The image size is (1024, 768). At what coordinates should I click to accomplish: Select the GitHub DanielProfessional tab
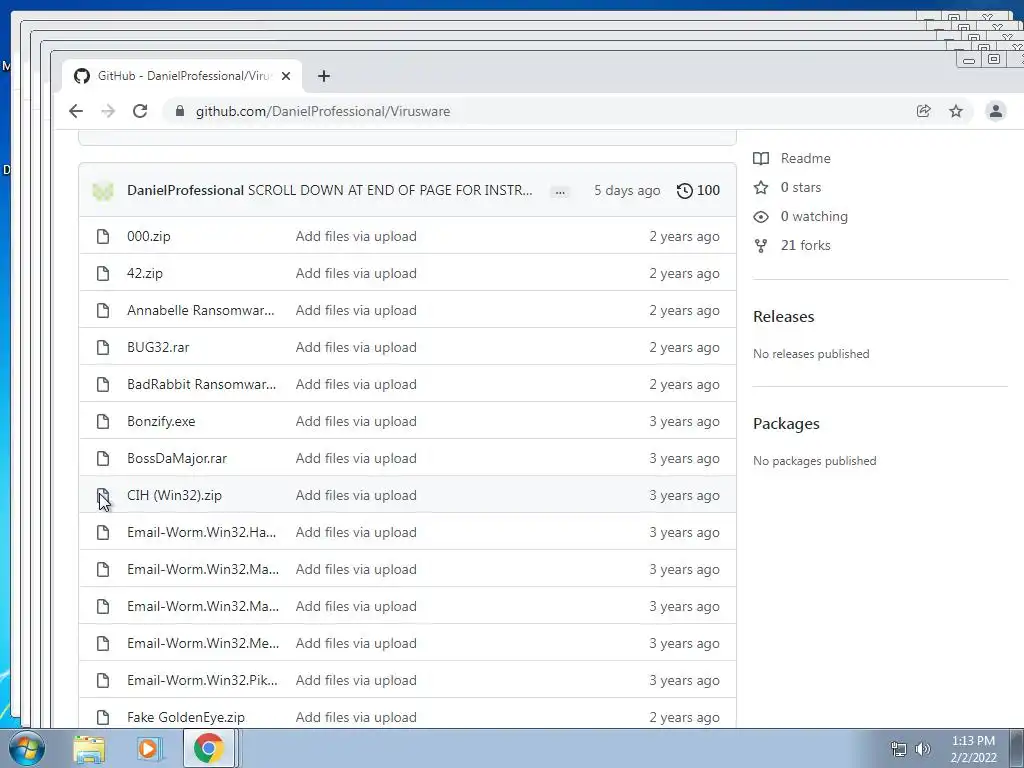182,76
